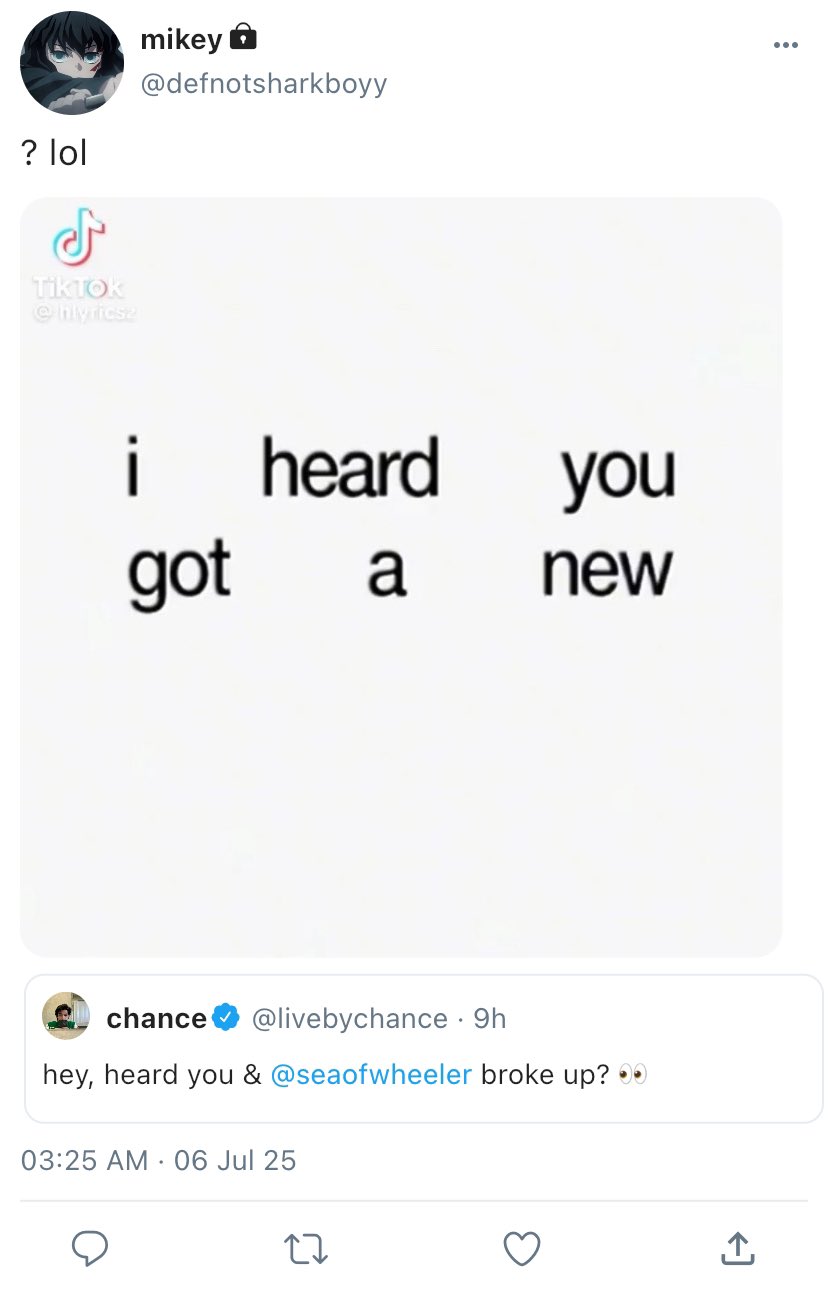This screenshot has width=828, height=1292.
Task: Open the three-dot more options menu
Action: (x=785, y=45)
